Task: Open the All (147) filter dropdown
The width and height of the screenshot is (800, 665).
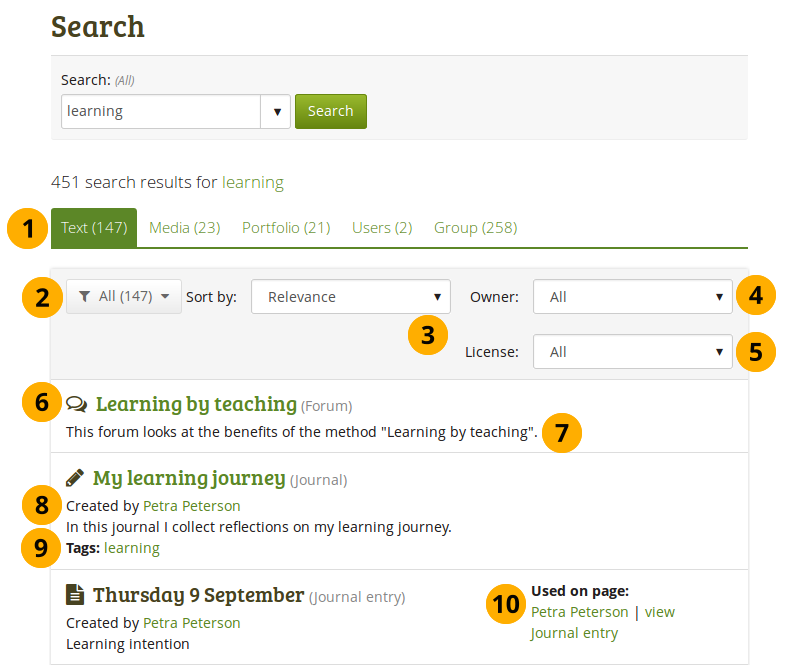Action: coord(124,296)
